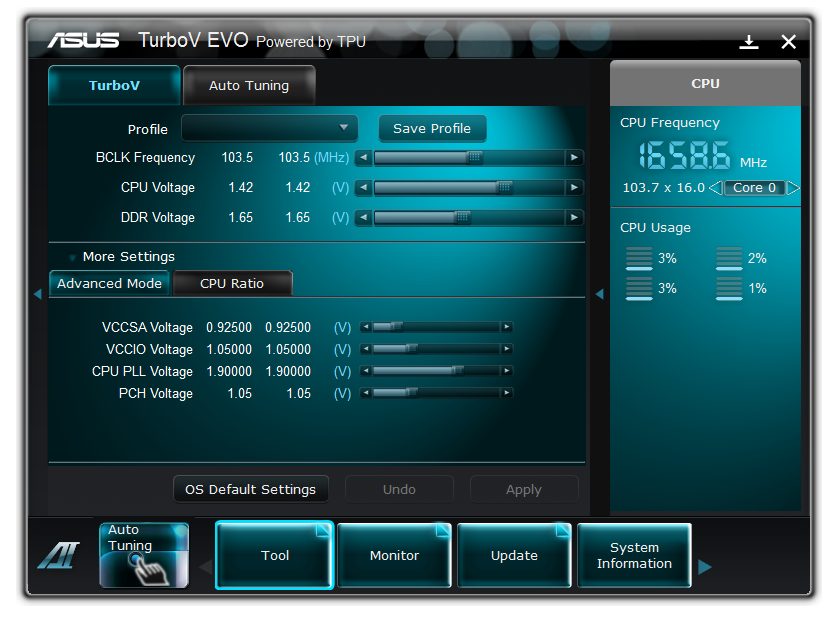This screenshot has height=624, width=832.
Task: Decrease VCCSA Voltage with left arrow
Action: 366,327
